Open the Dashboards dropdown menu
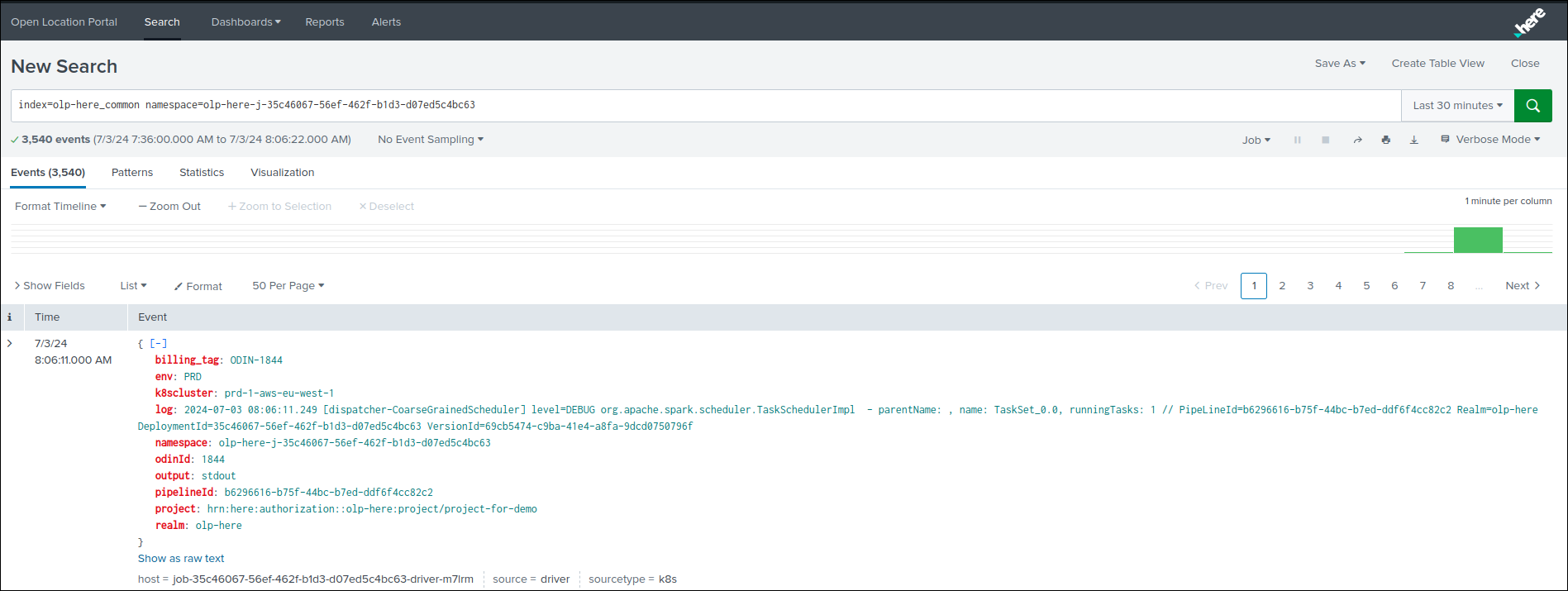The image size is (1568, 591). (245, 22)
